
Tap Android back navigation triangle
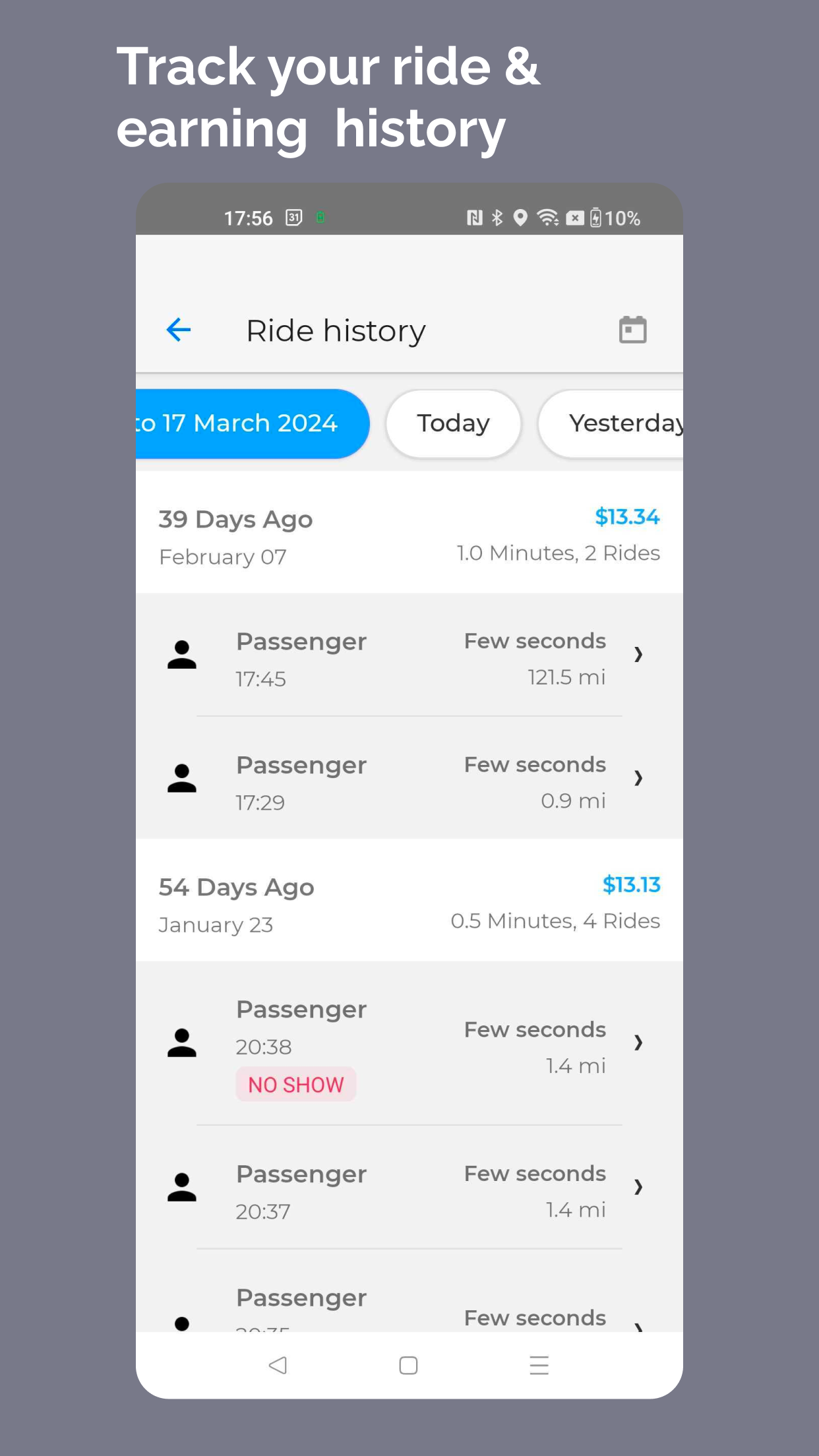point(278,1365)
